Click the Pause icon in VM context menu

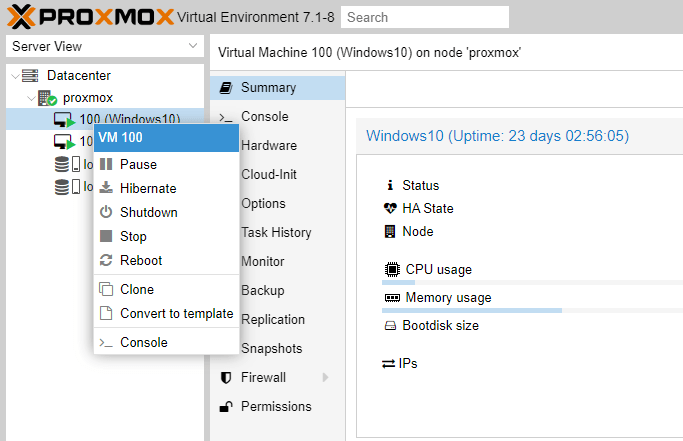106,164
